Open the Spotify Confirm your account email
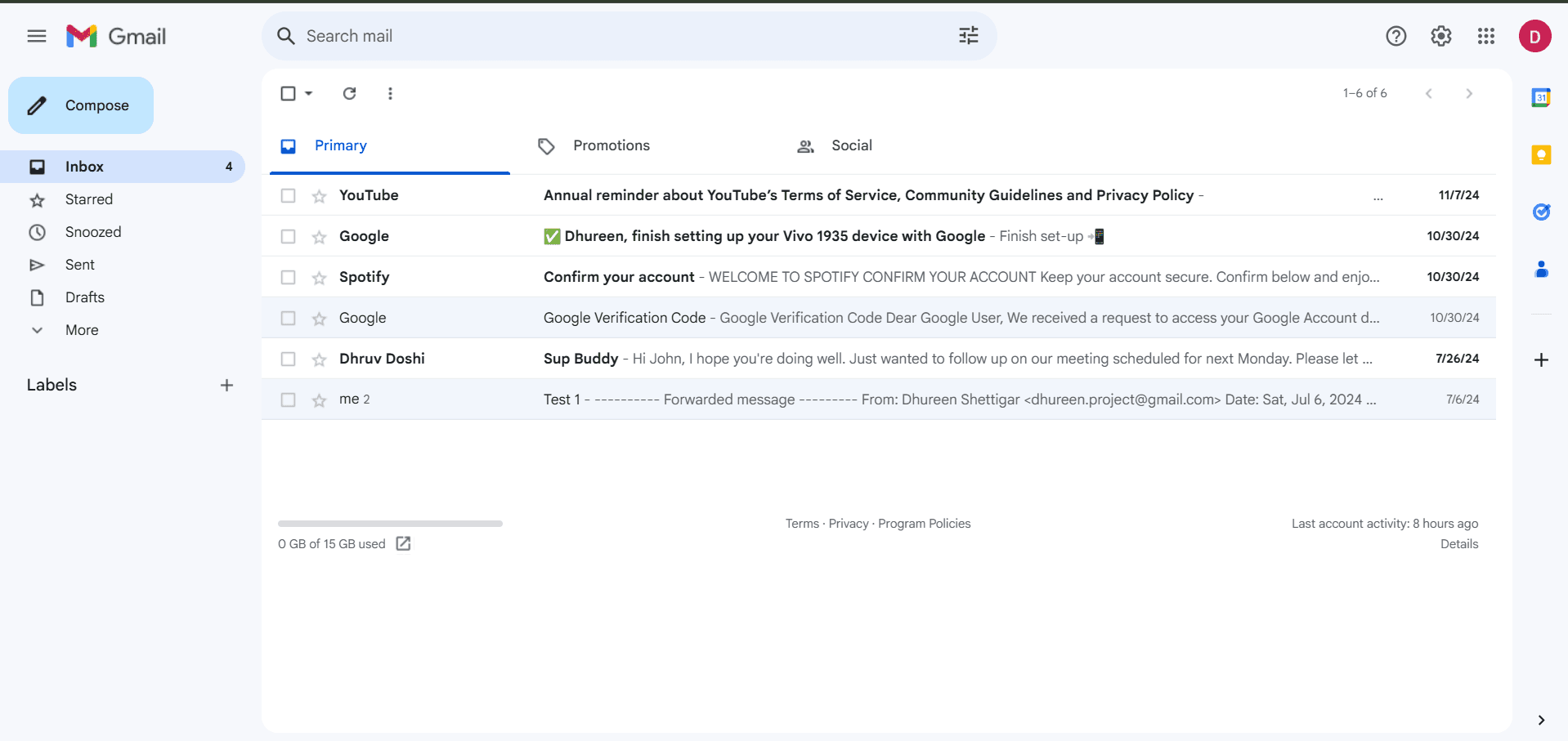Image resolution: width=1568 pixels, height=741 pixels. click(x=879, y=277)
